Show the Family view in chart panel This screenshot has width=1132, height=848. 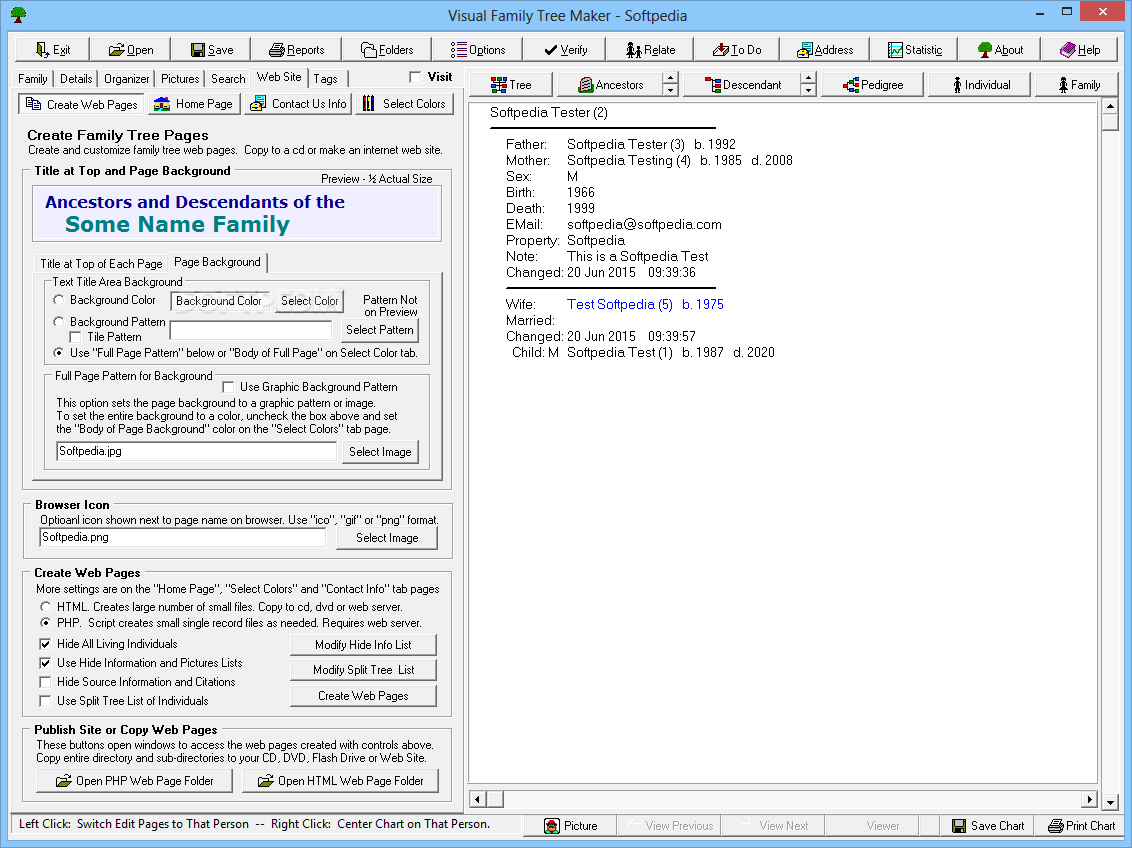[1079, 84]
